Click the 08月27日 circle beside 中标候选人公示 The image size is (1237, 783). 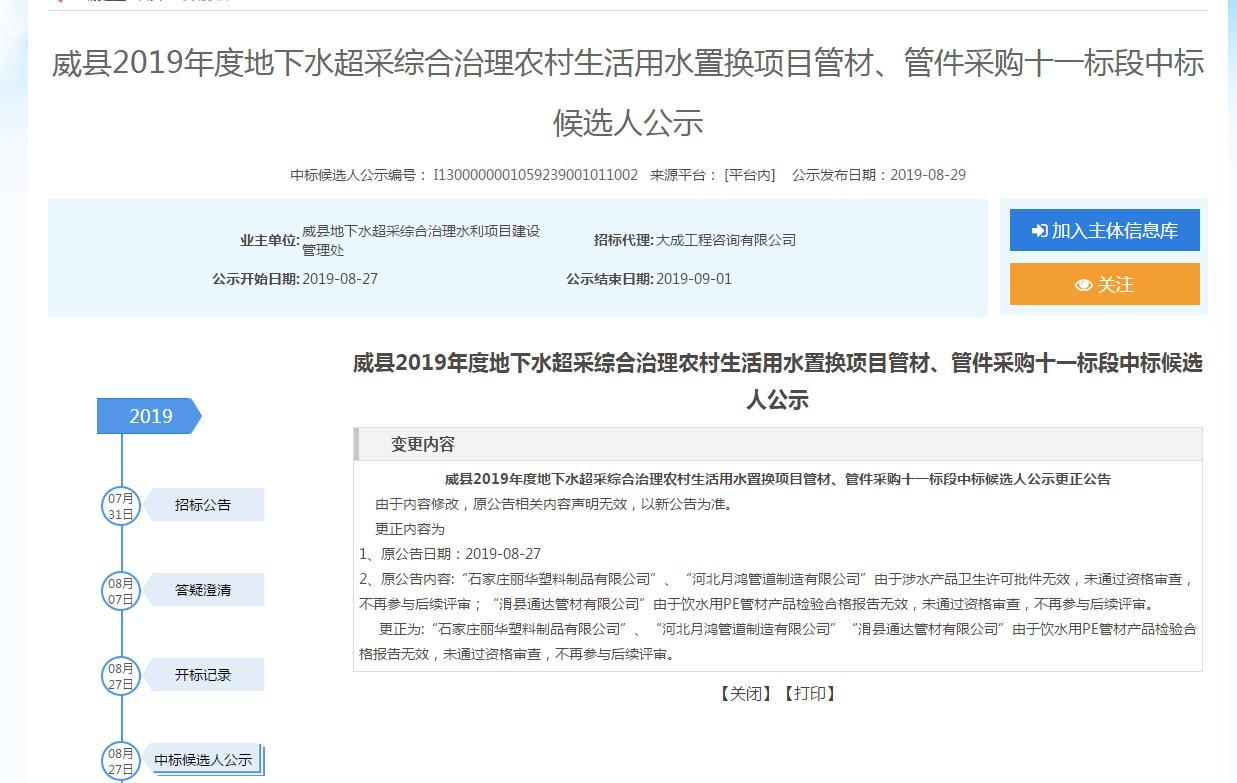[121, 761]
